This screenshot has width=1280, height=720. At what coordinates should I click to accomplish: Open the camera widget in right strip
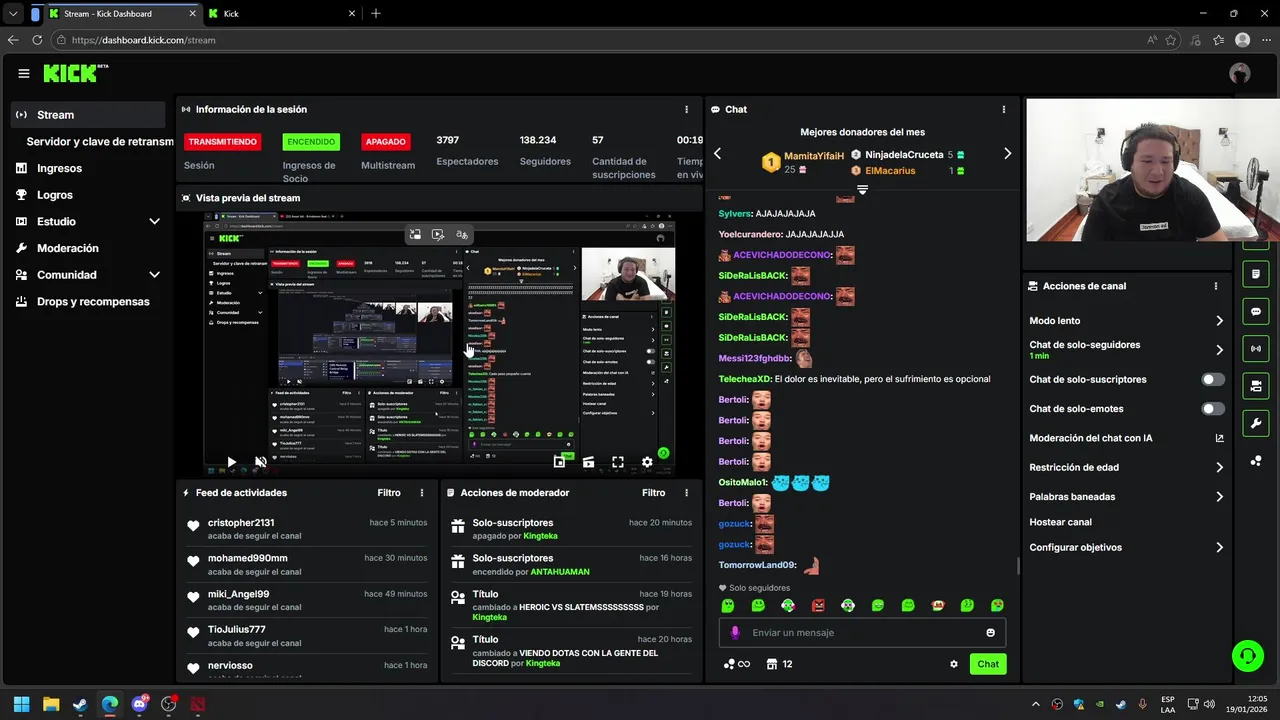pos(1256,386)
